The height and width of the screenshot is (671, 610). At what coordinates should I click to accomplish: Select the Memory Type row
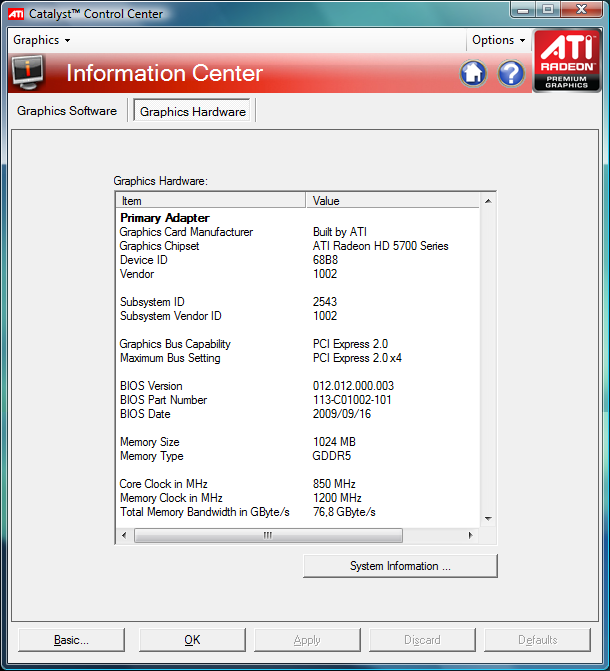(298, 456)
